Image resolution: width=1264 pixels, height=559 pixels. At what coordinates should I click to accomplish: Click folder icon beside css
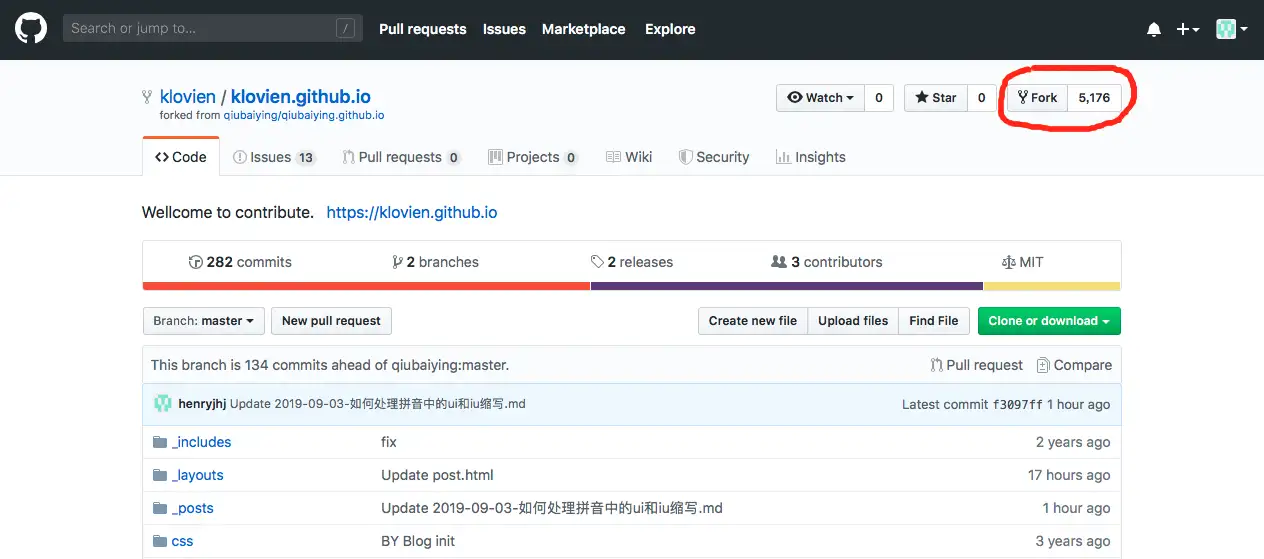[x=160, y=541]
